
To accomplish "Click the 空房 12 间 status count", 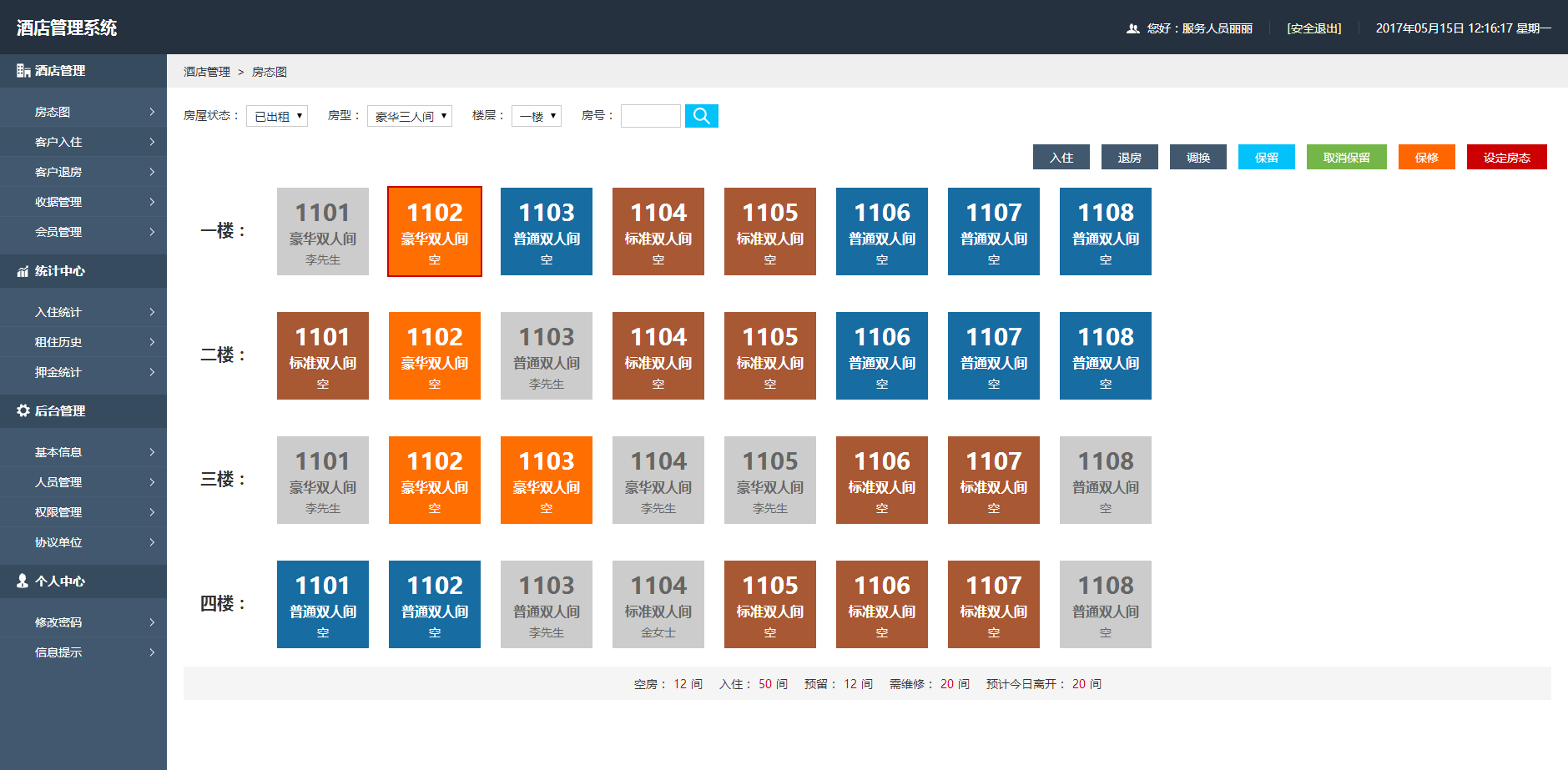I will click(x=668, y=684).
